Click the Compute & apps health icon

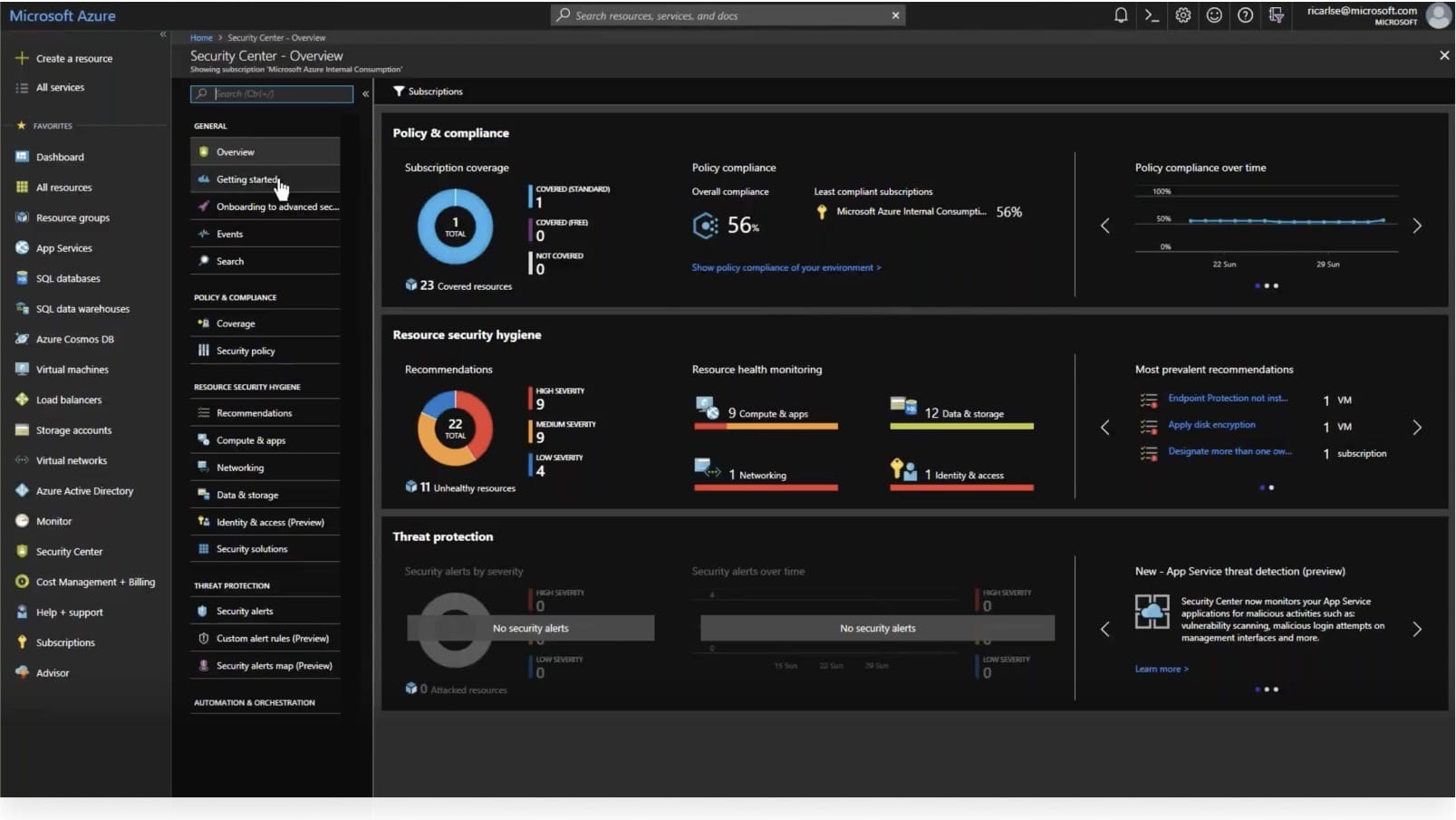pos(708,409)
